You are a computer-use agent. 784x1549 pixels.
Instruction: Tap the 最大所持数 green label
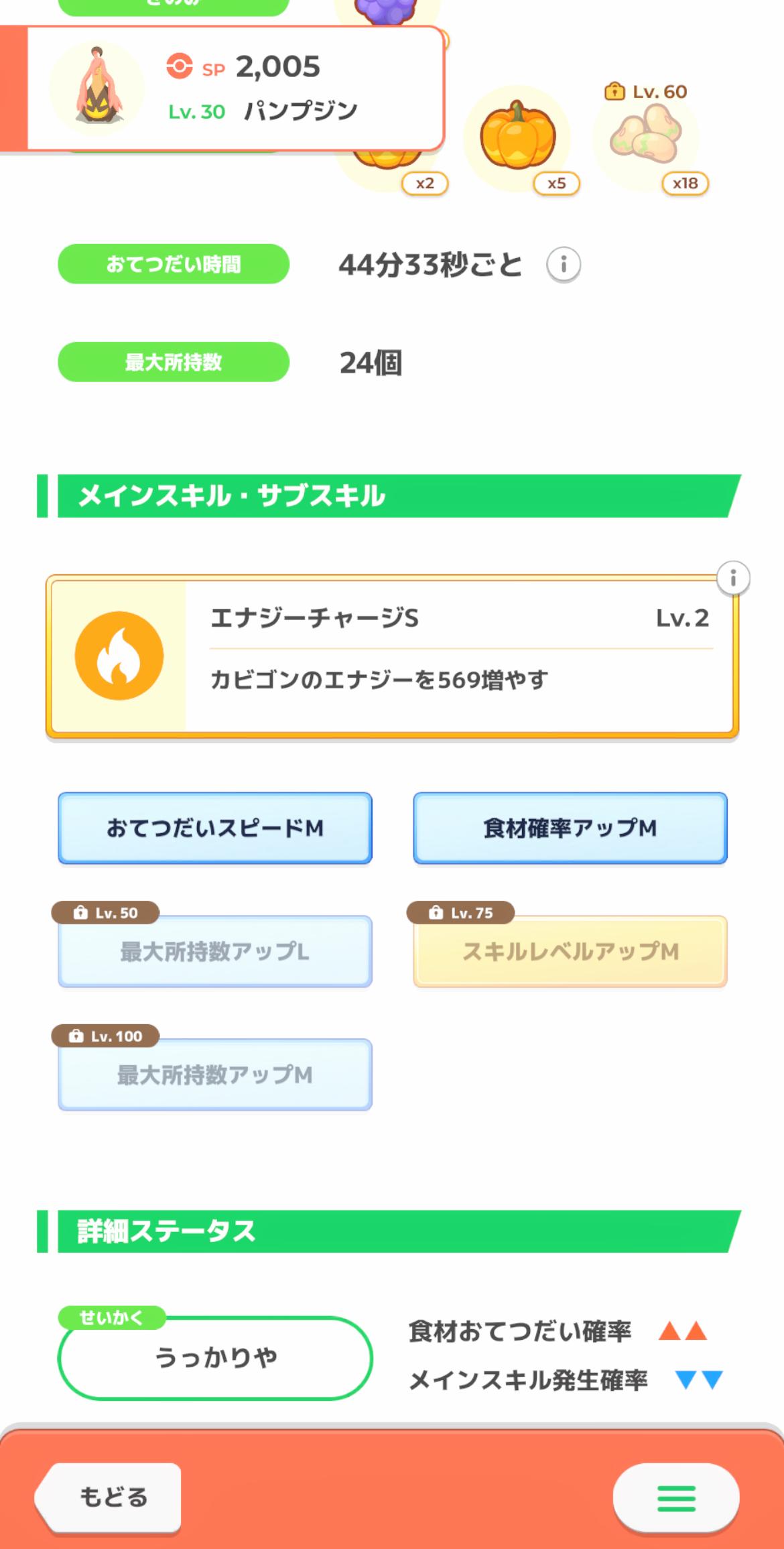(x=174, y=362)
